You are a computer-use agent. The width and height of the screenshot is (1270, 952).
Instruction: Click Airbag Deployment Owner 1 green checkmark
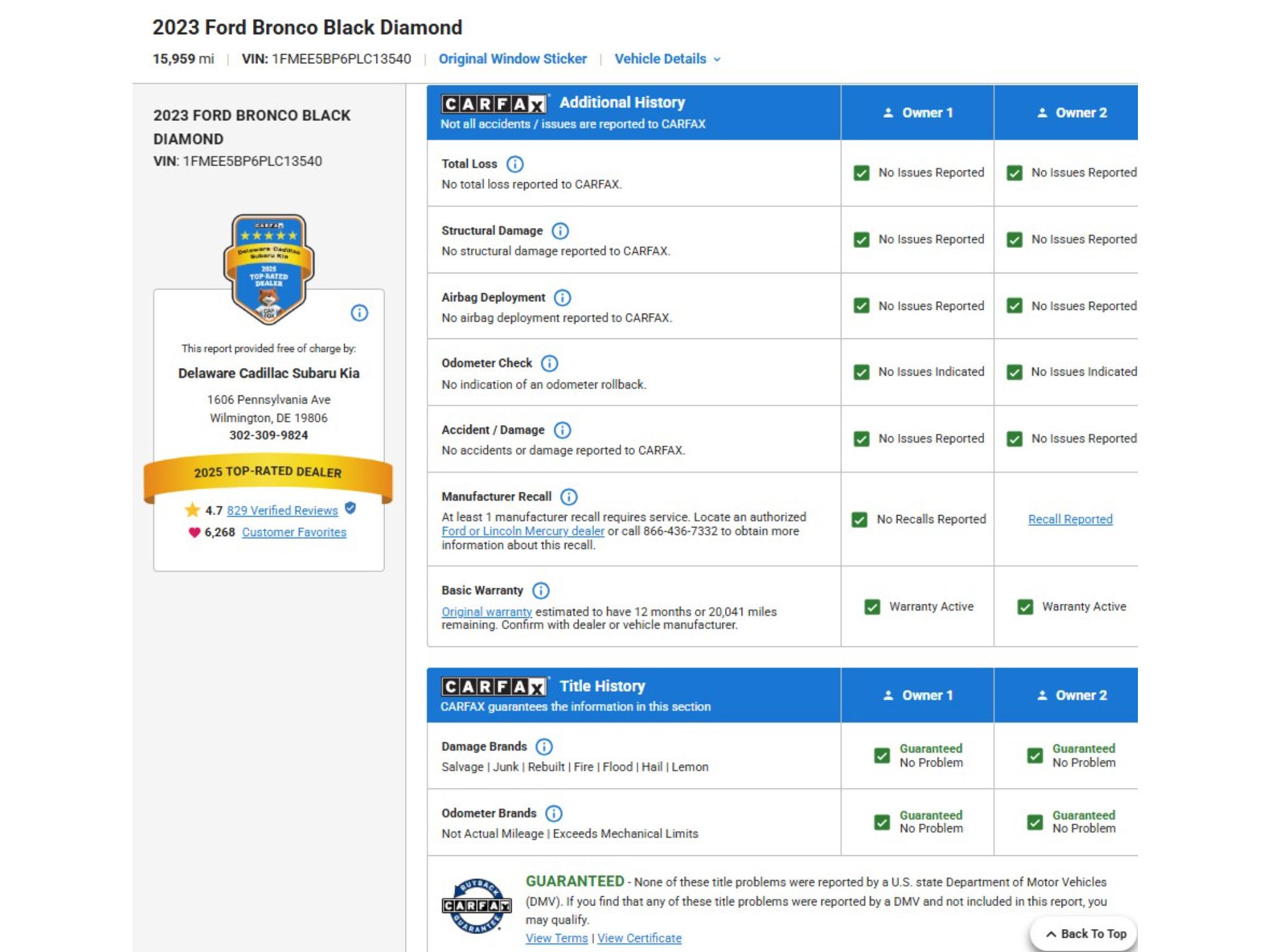pos(861,306)
